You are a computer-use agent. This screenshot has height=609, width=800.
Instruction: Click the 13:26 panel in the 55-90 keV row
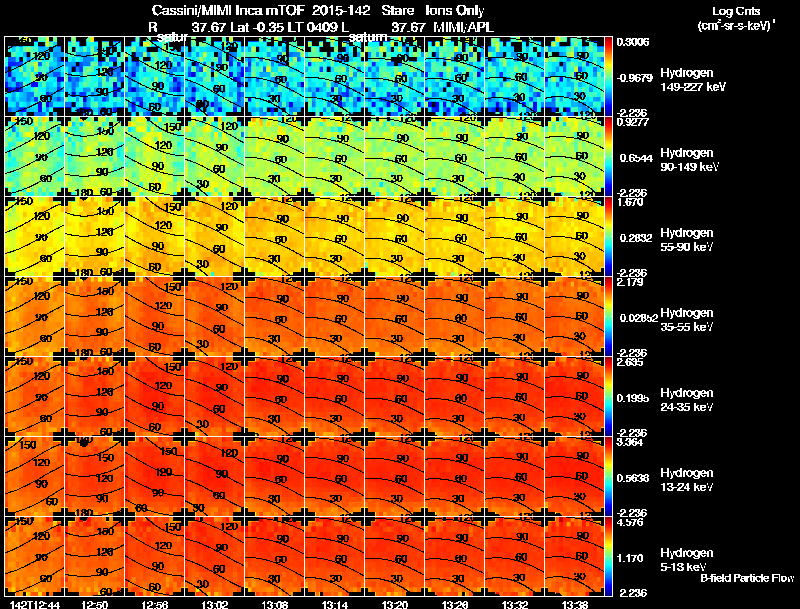(455, 236)
